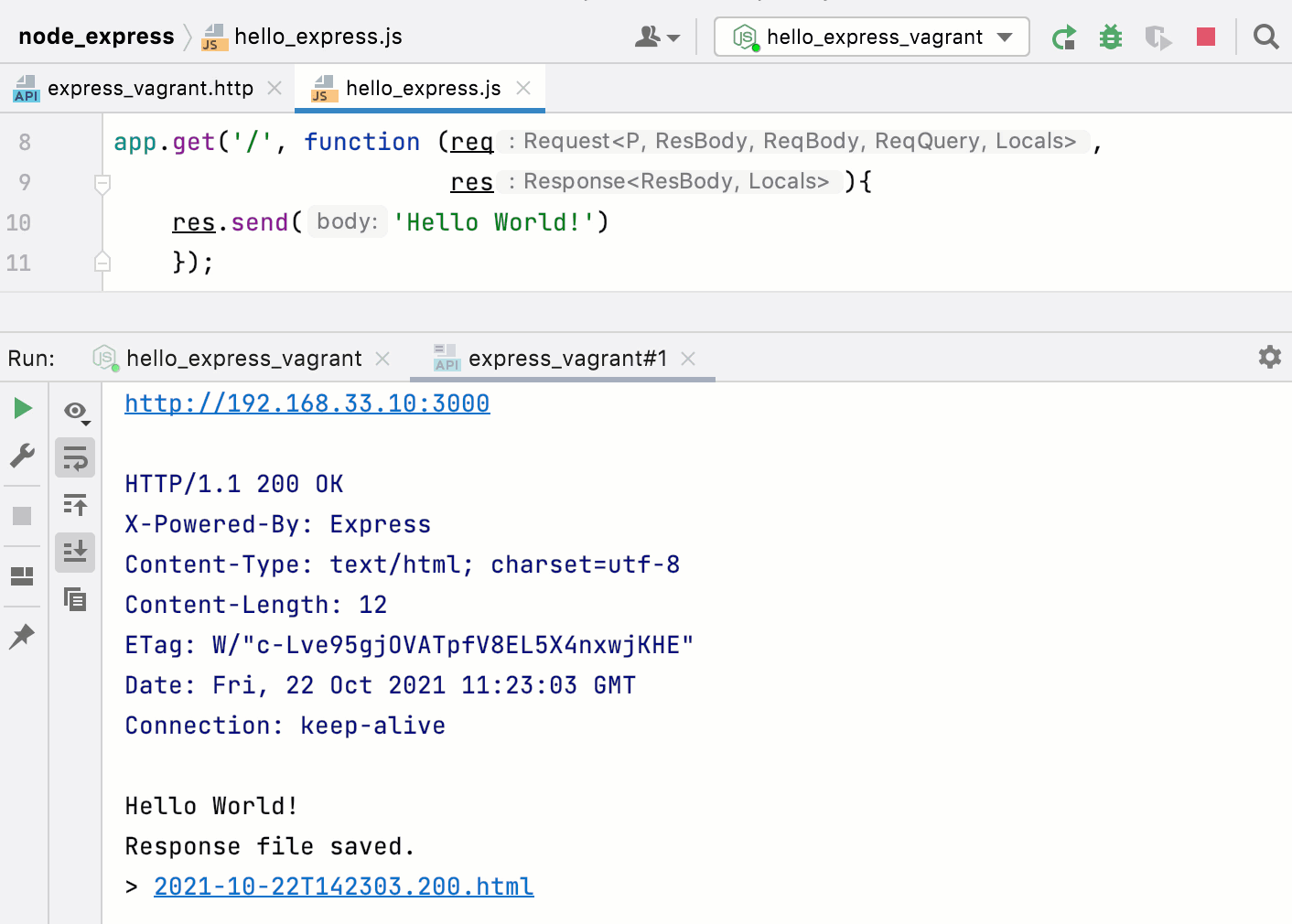Select the green run arrow in the Run panel
The width and height of the screenshot is (1292, 924).
click(x=22, y=408)
